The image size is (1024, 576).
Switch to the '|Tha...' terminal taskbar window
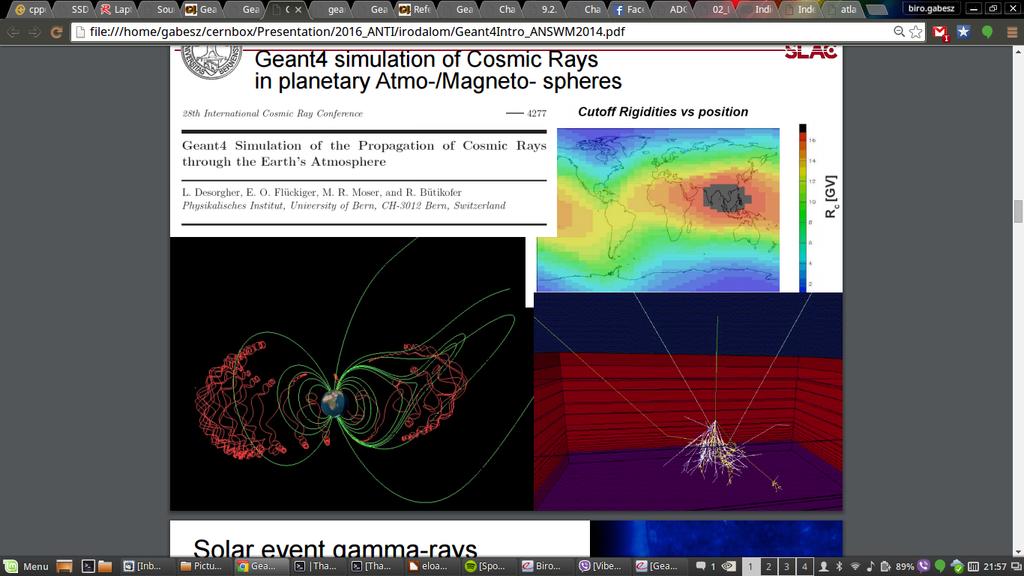pos(316,566)
